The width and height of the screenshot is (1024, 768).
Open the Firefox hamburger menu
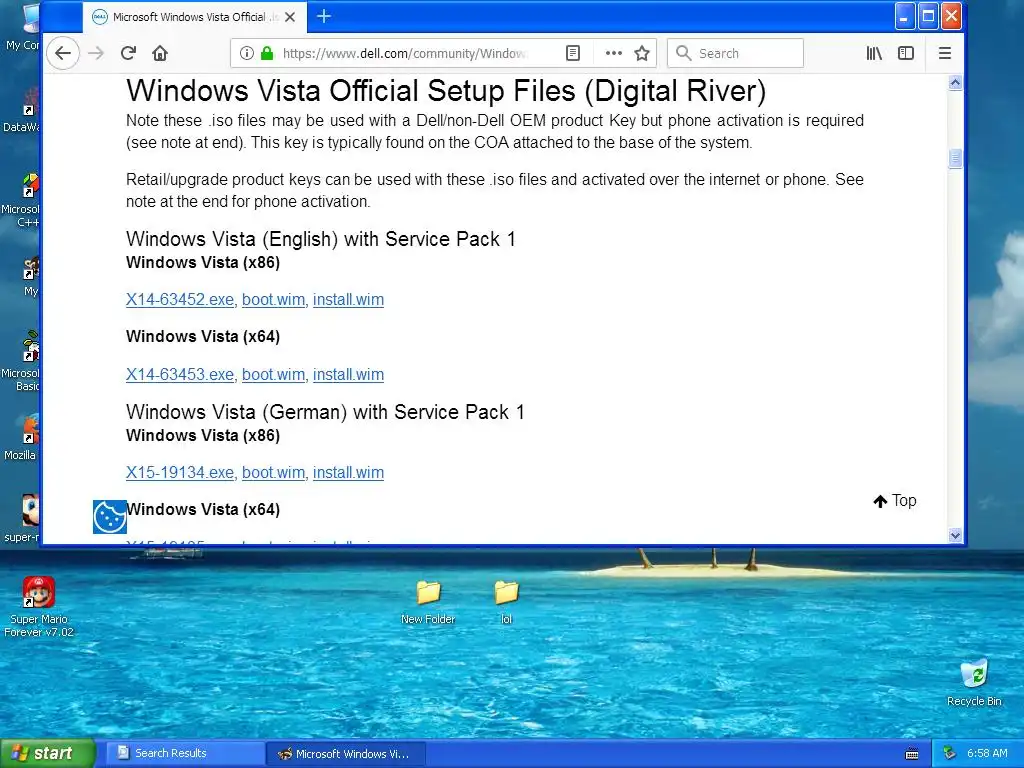[x=944, y=54]
